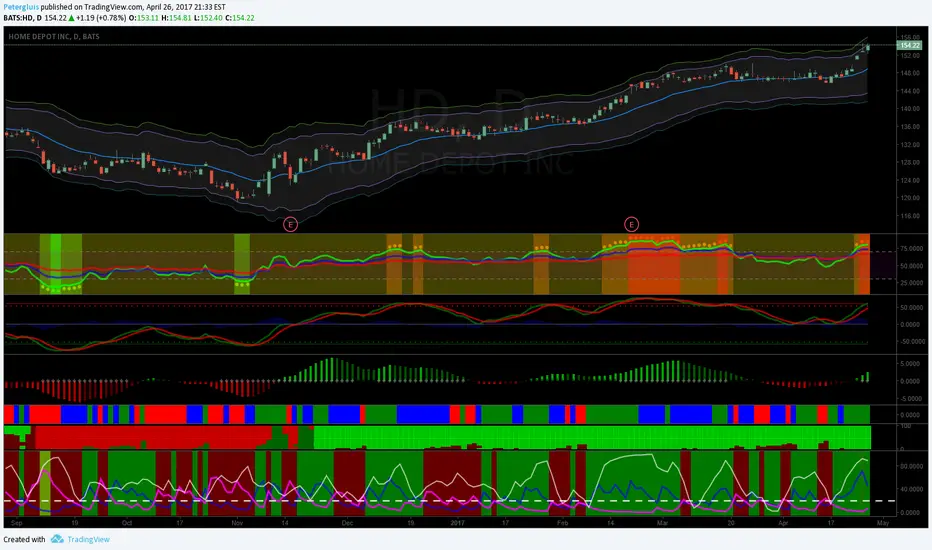Click the green up-arrow change indicator icon
This screenshot has width=932, height=550.
[71, 18]
